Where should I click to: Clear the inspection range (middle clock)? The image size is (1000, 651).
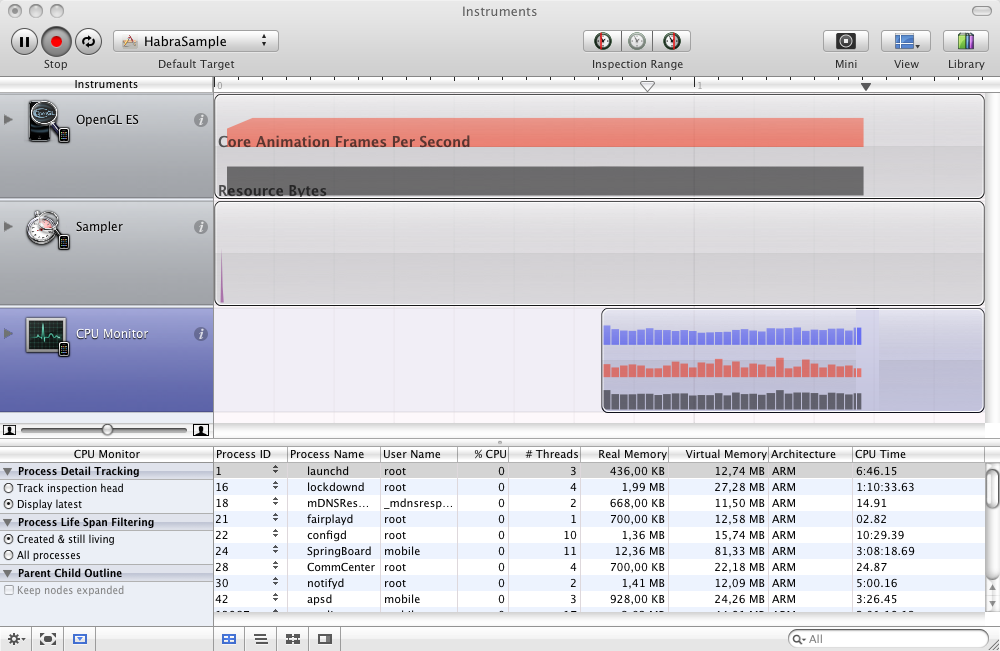636,41
